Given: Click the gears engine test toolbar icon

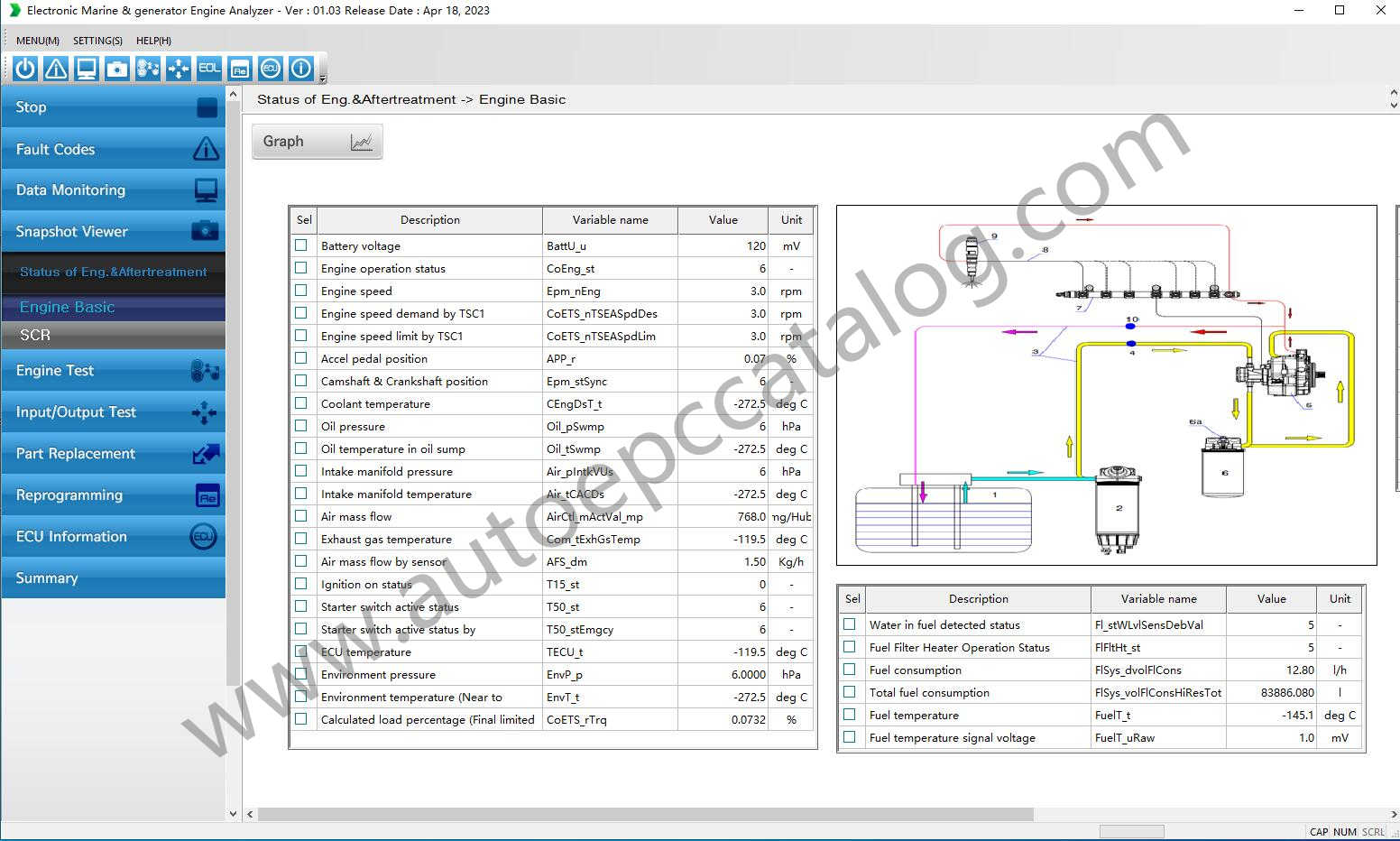Looking at the screenshot, I should click(x=148, y=69).
